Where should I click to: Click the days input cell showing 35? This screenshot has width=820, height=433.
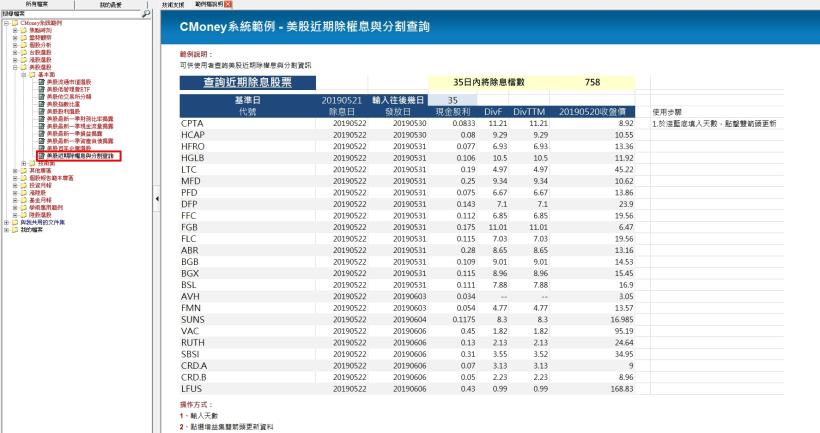tap(452, 100)
